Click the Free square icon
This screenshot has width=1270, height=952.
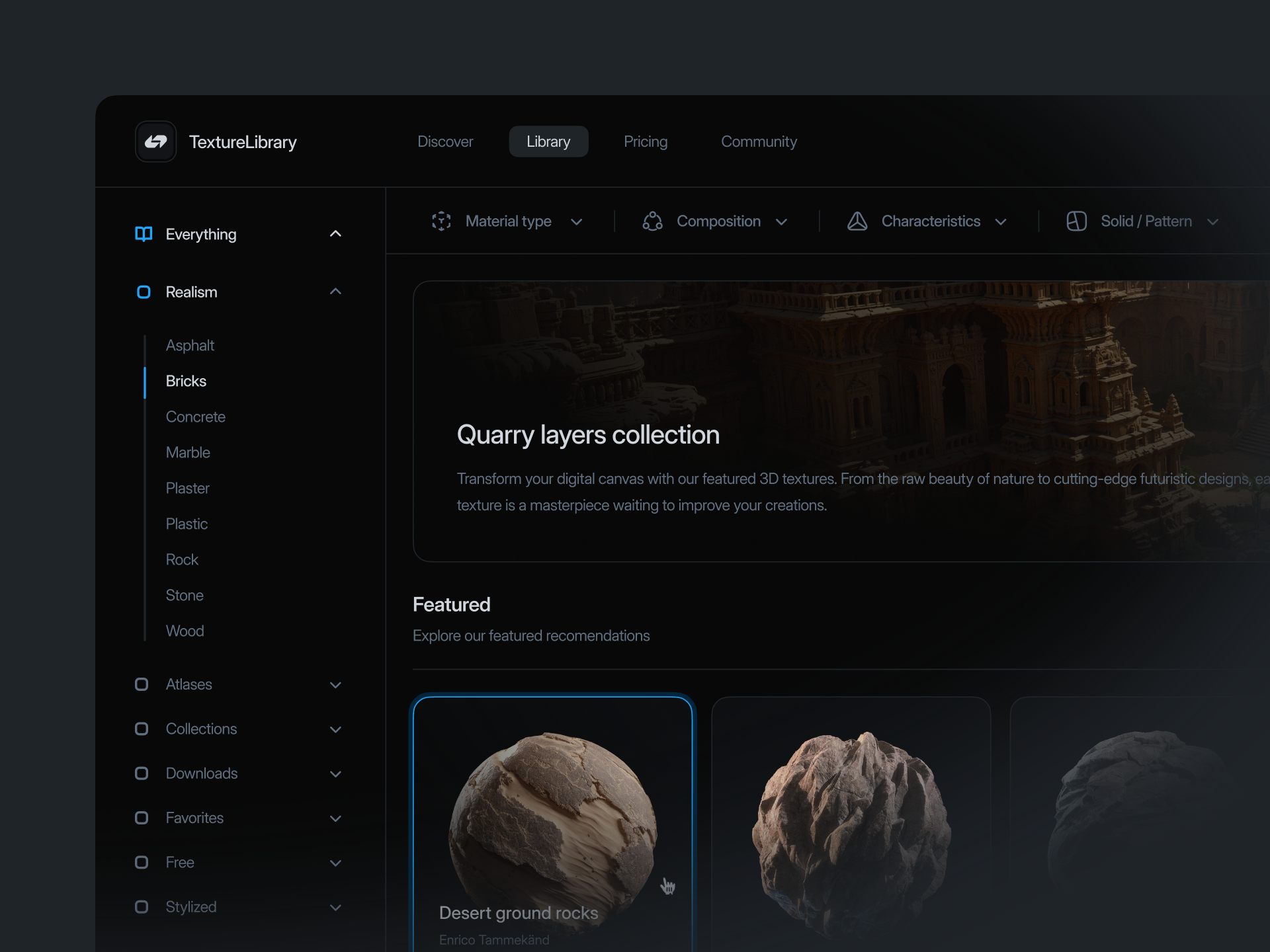(x=142, y=862)
